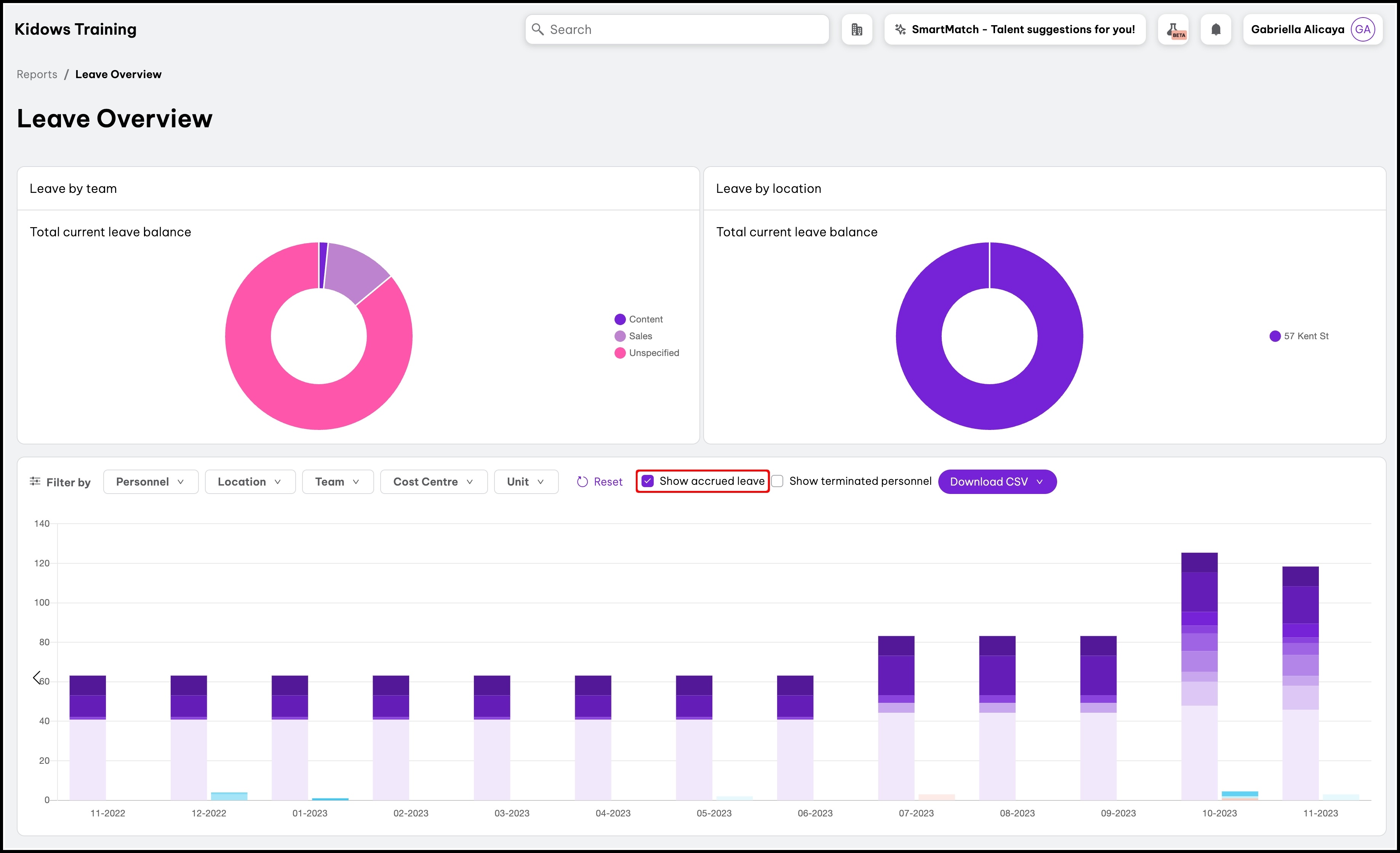Click the Sales legend color dot
Screen dimensions: 1400x853
point(620,337)
